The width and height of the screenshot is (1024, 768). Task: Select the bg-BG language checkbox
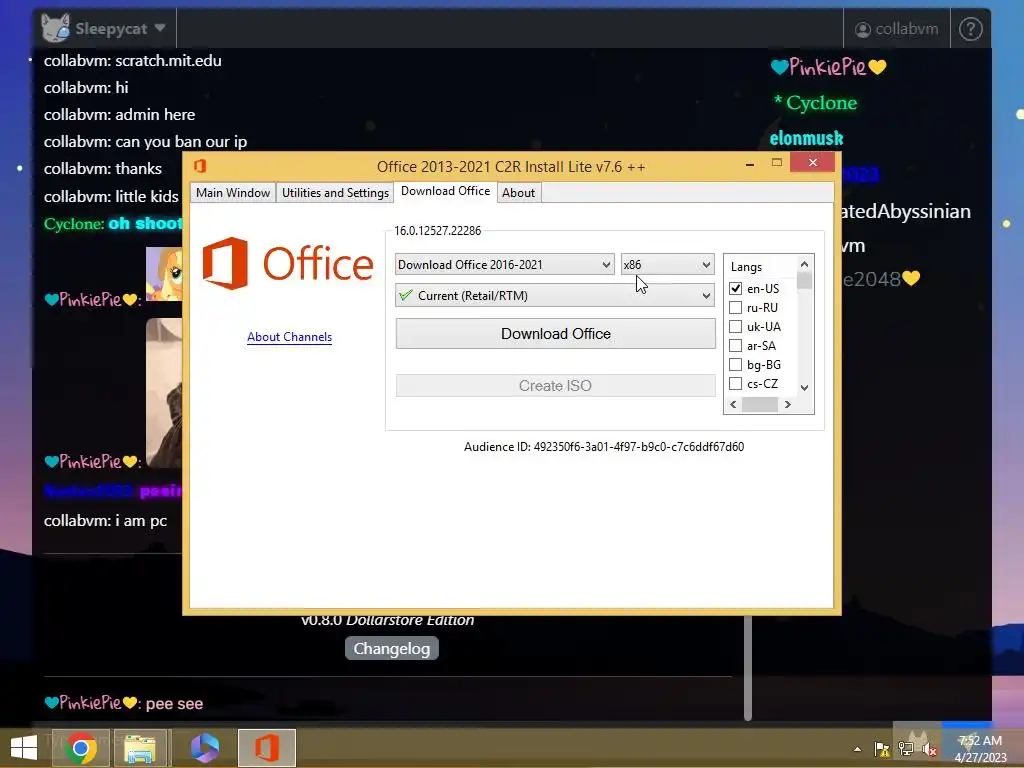[735, 364]
